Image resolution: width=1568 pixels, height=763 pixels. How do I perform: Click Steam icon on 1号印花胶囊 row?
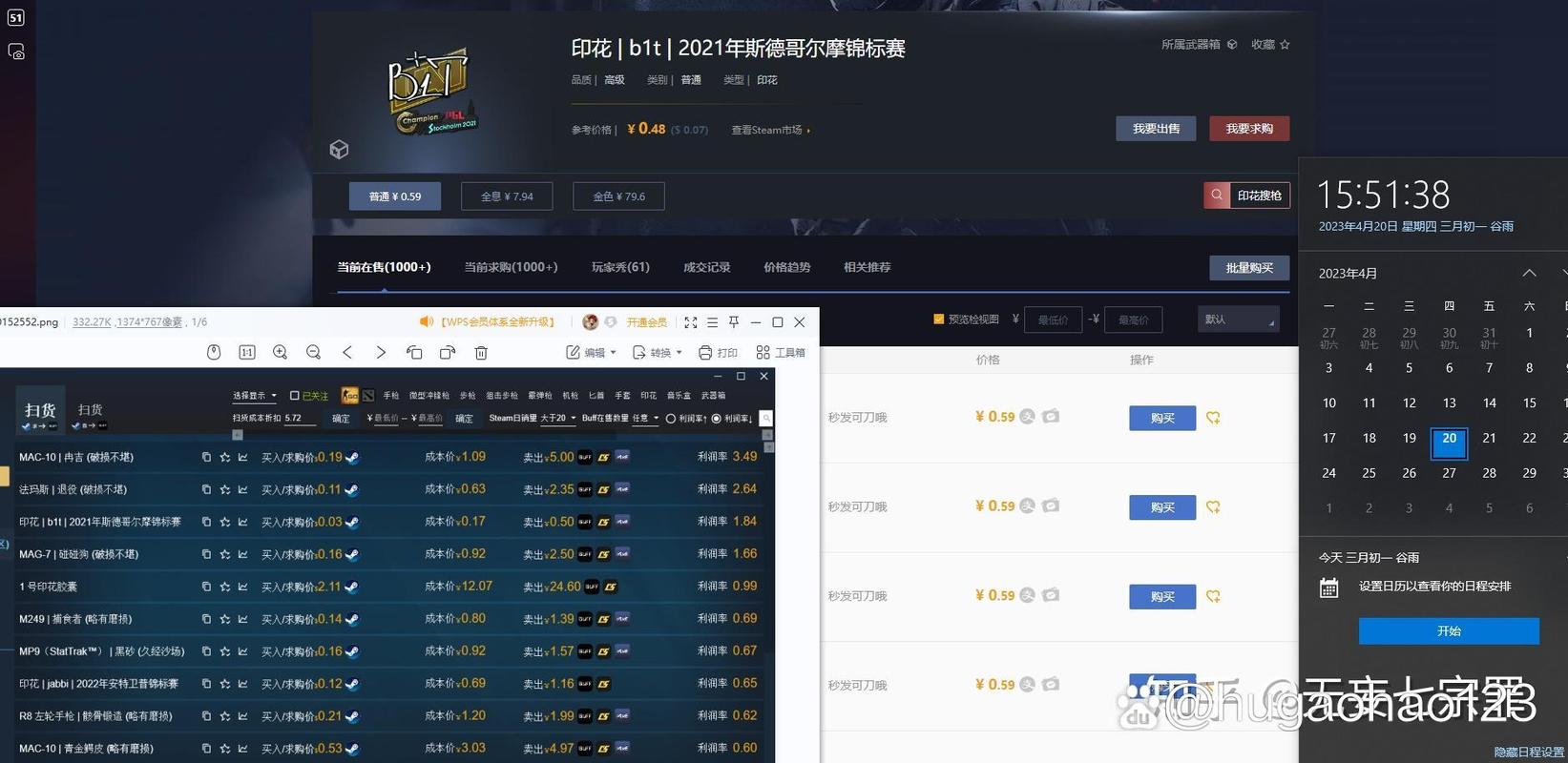[352, 587]
